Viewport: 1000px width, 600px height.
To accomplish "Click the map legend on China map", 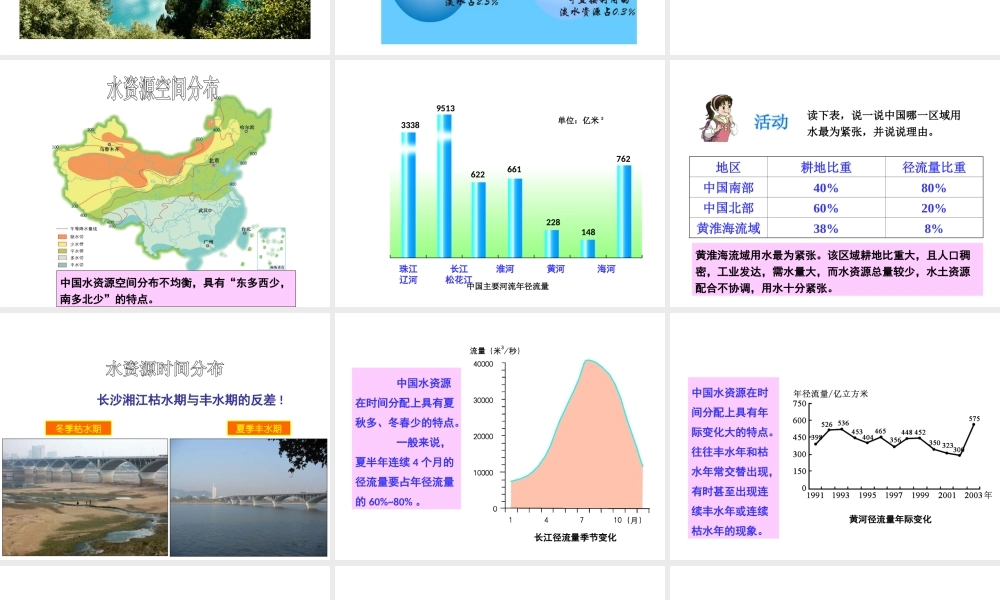I will [x=77, y=247].
